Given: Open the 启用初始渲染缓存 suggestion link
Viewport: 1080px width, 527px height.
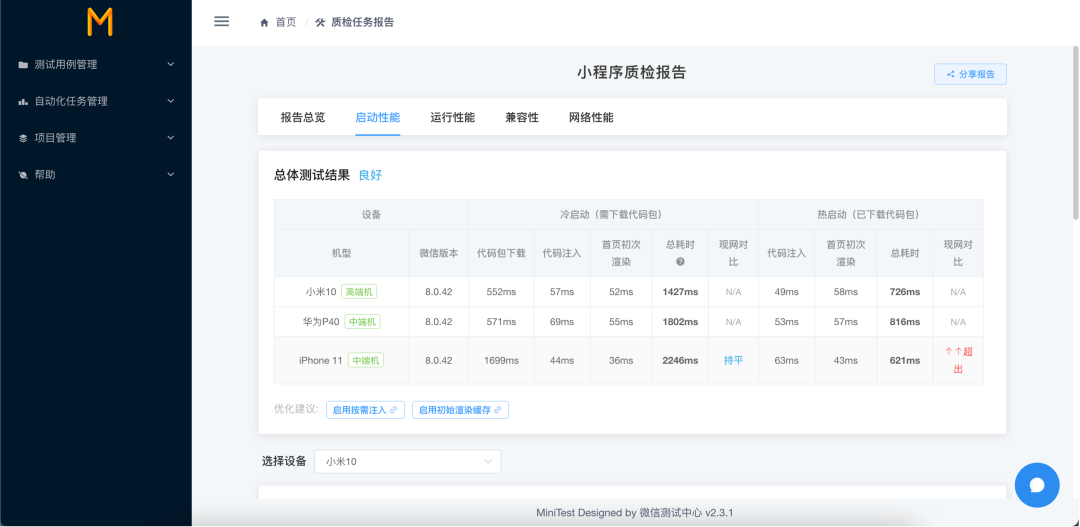Looking at the screenshot, I should tap(461, 410).
